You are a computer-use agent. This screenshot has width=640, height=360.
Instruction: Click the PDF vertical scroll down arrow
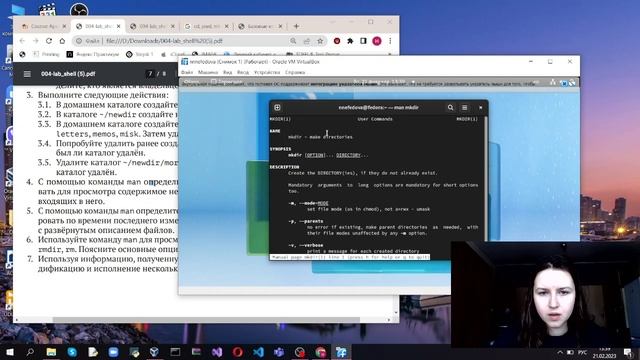(396, 312)
